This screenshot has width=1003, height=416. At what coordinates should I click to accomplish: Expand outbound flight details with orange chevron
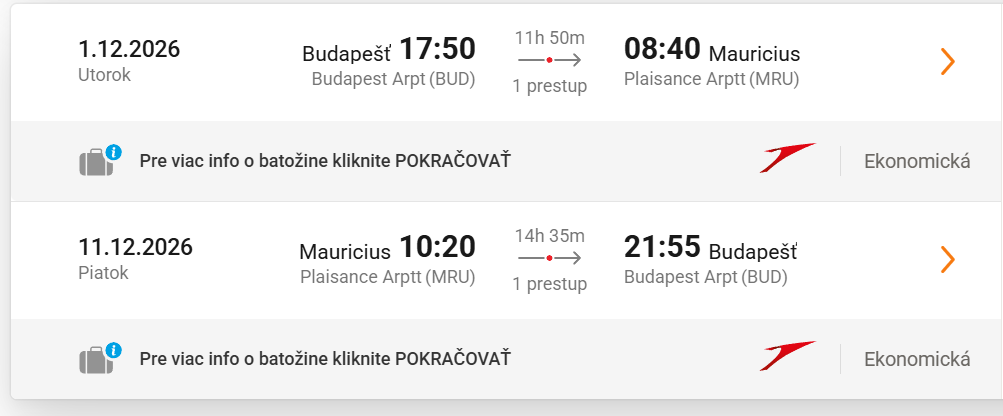tap(948, 62)
